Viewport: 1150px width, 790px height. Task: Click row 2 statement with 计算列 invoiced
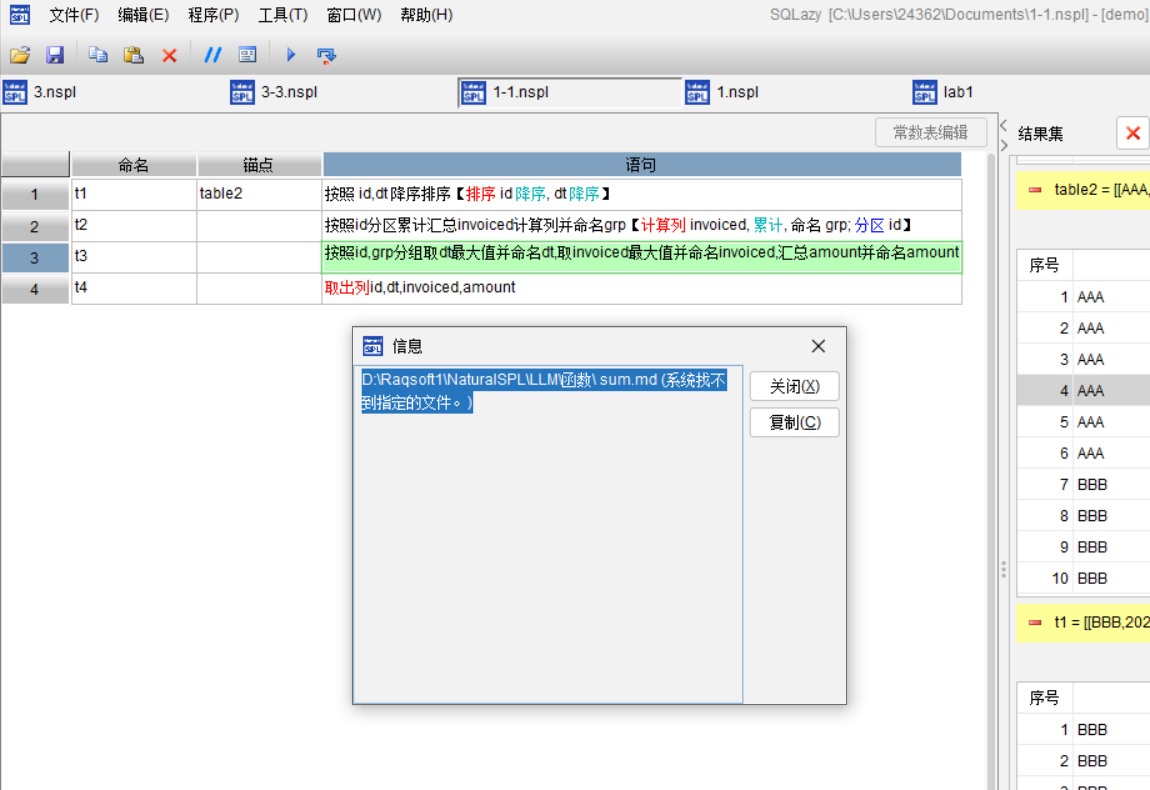642,226
